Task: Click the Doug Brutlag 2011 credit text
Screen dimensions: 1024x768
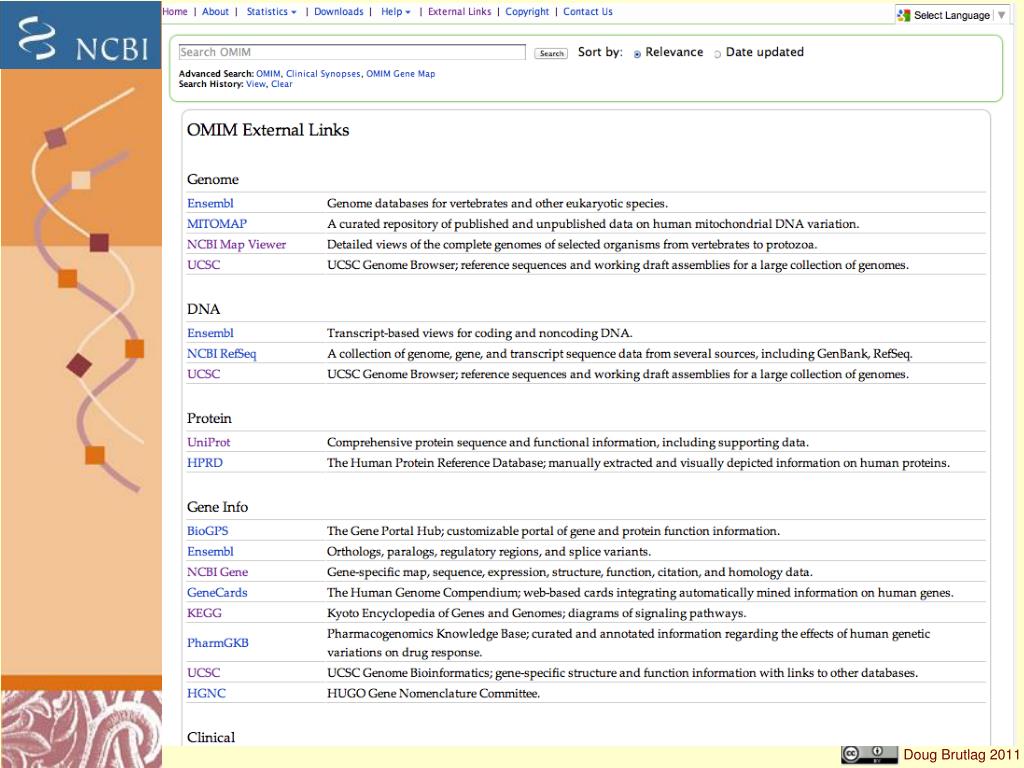Action: [x=961, y=755]
